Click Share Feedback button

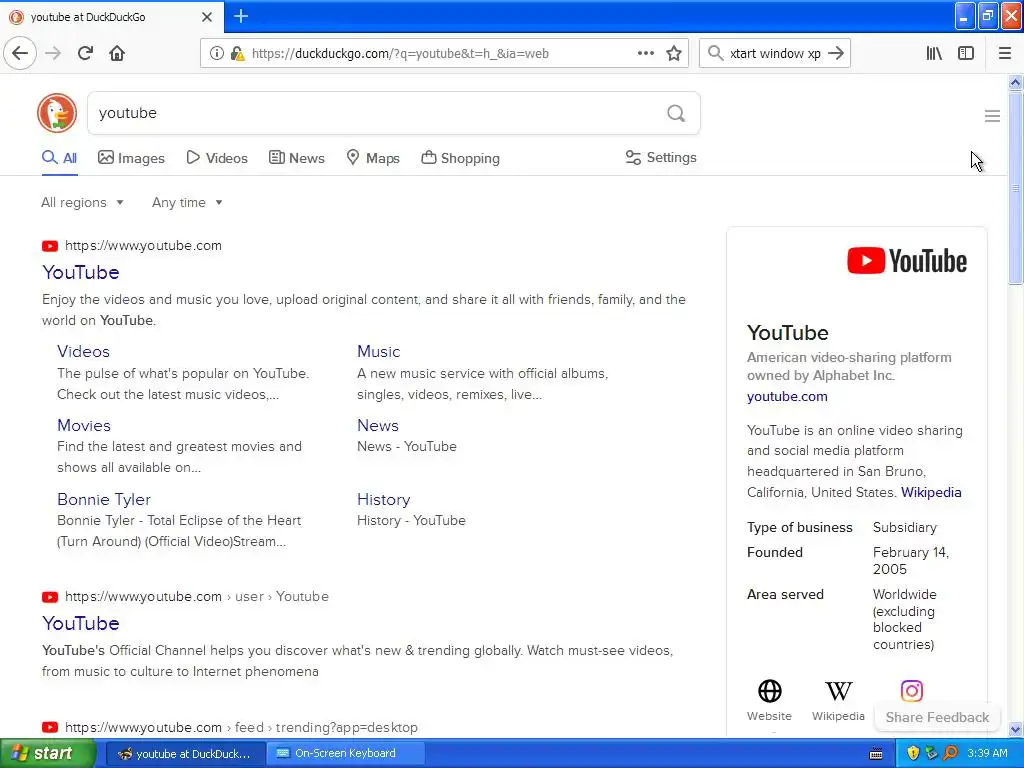[937, 717]
